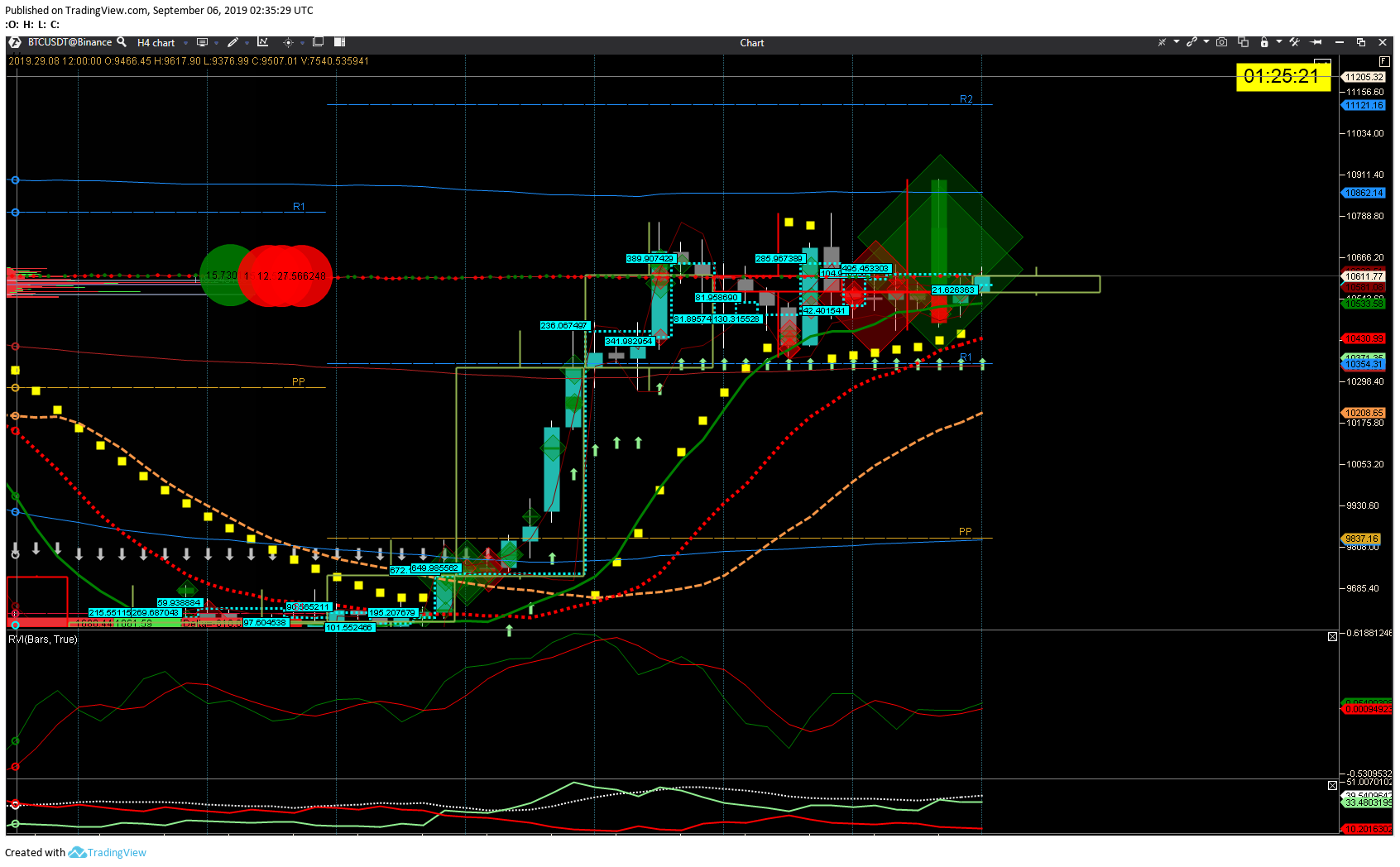This screenshot has height=867, width=1400.
Task: Click the chain link icon
Action: [1191, 42]
